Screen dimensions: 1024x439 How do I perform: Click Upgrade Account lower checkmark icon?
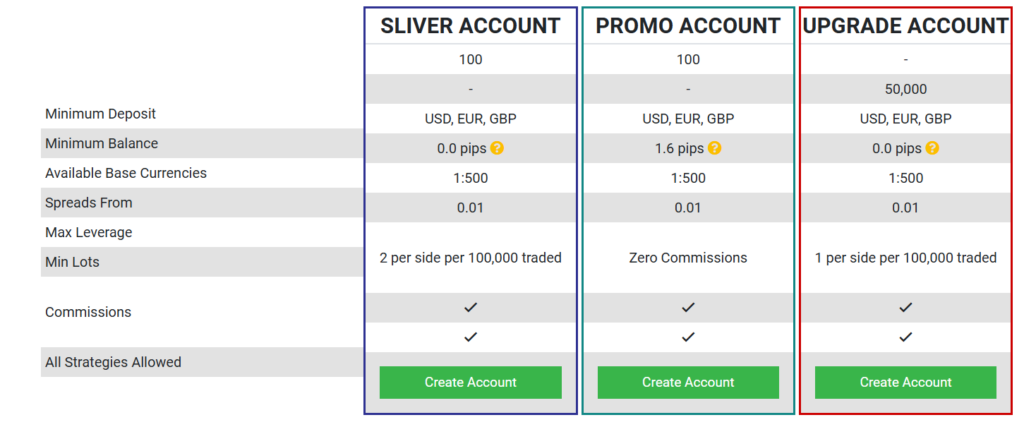pyautogui.click(x=905, y=337)
